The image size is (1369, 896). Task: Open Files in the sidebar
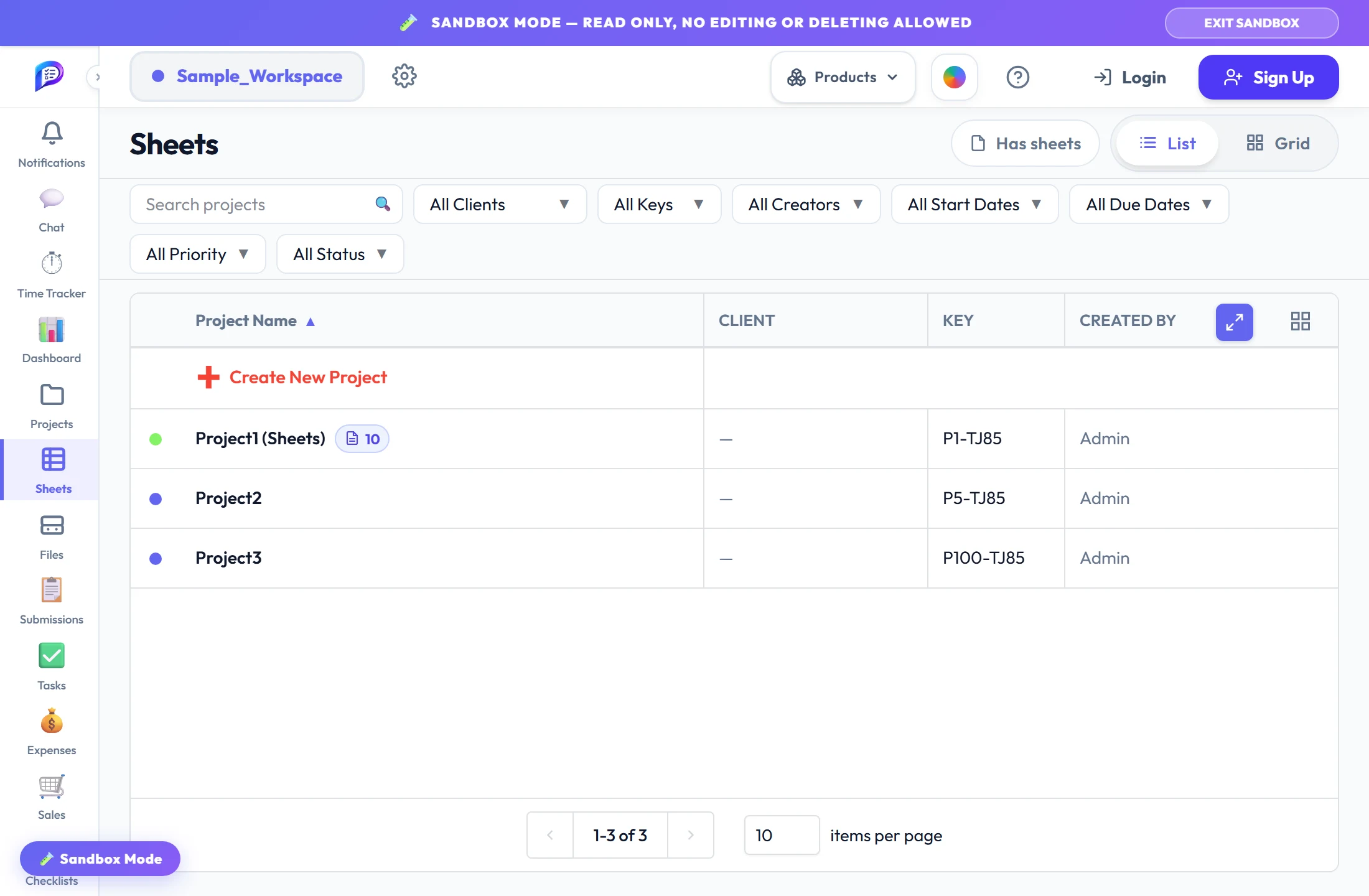click(52, 538)
